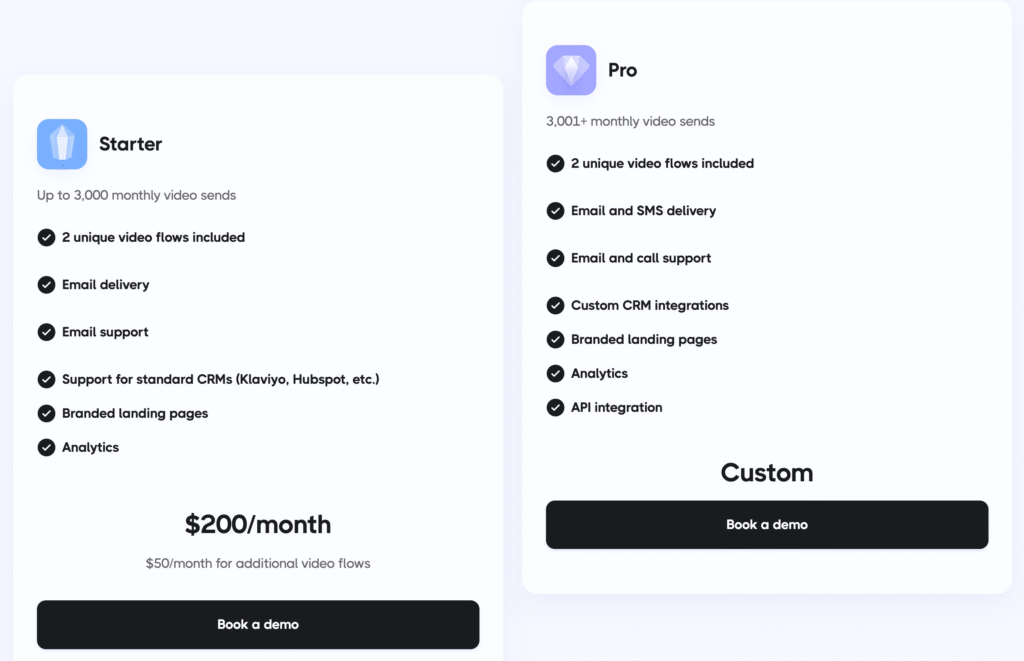Screen dimensions: 1024x661
Task: Book a demo for the Pro plan
Action: point(767,524)
